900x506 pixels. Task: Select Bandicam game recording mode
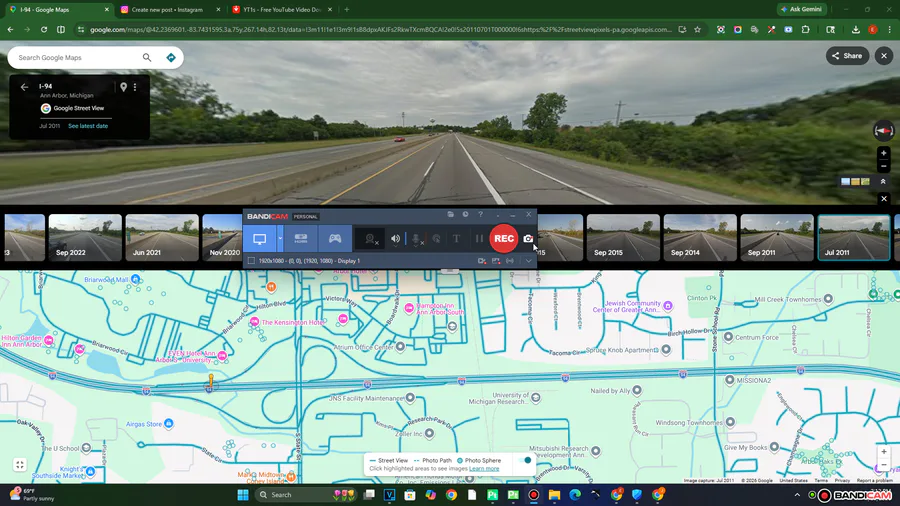click(x=335, y=239)
